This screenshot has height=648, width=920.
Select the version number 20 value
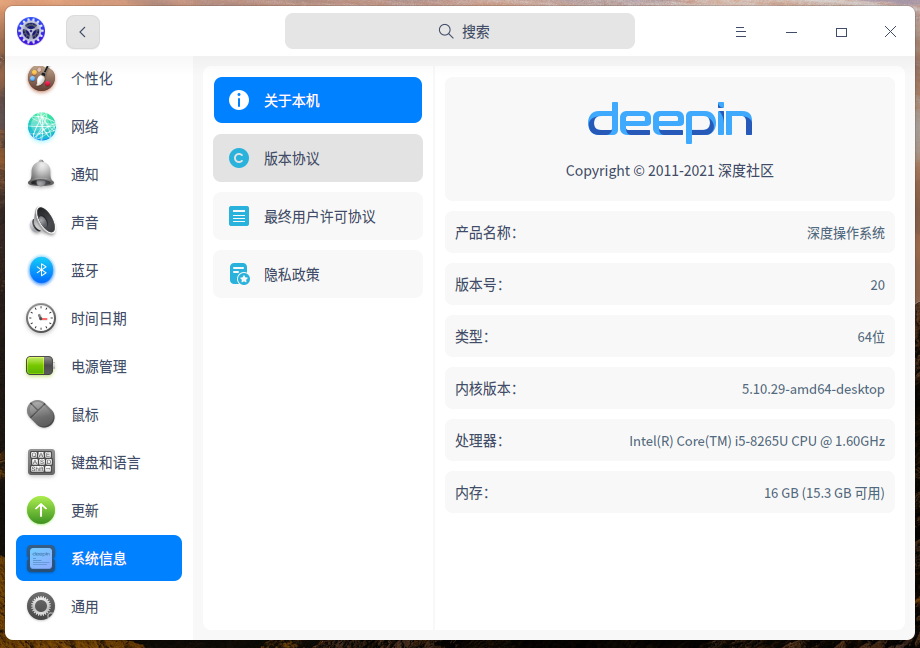[878, 285]
